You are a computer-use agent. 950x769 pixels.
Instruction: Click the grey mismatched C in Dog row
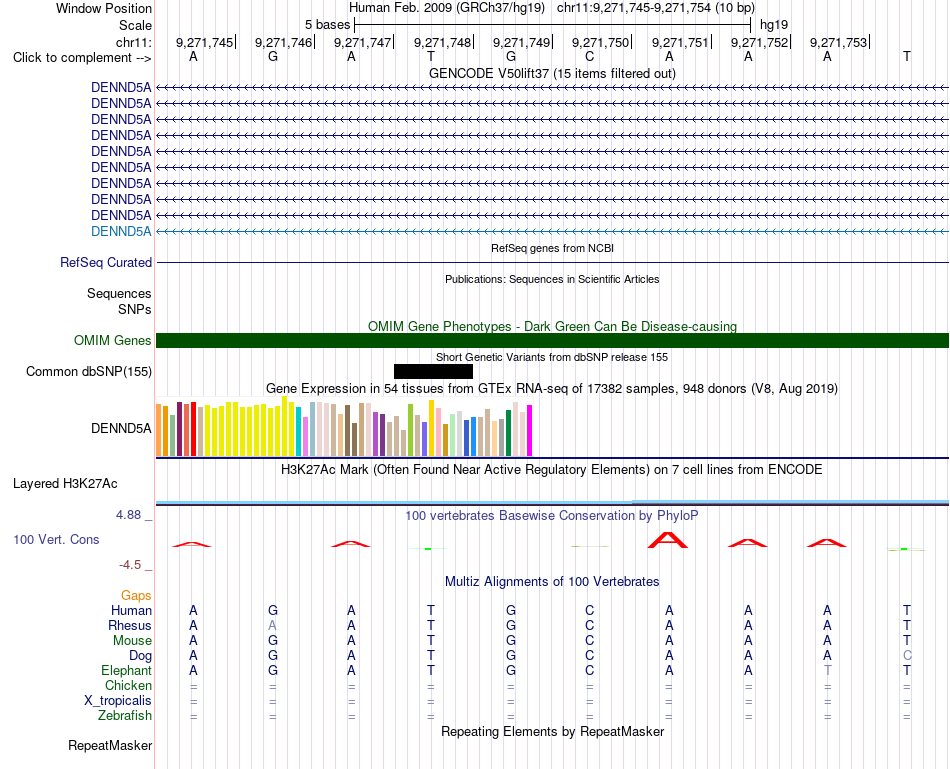click(907, 656)
